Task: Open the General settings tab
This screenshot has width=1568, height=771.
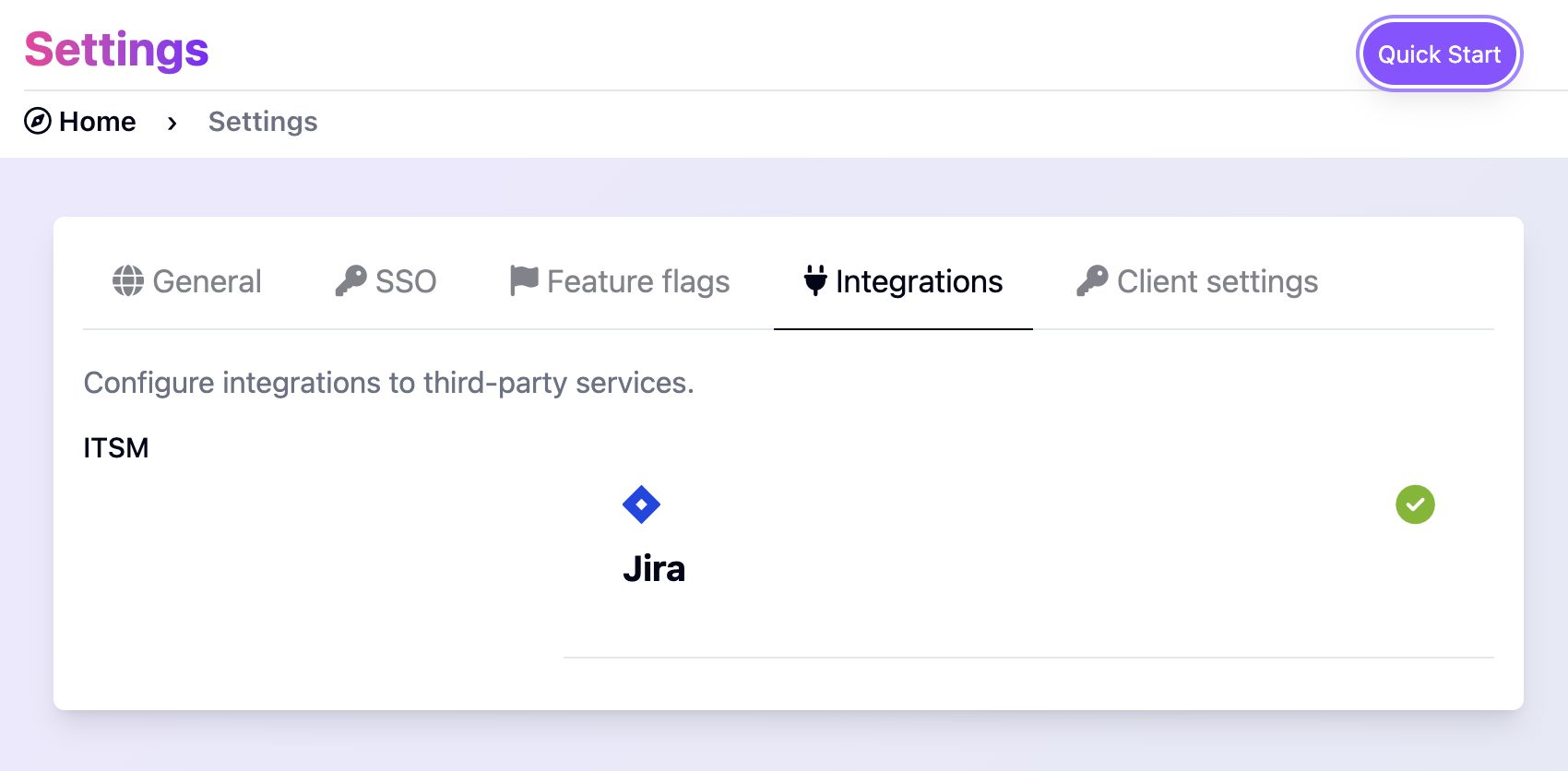Action: pos(187,281)
